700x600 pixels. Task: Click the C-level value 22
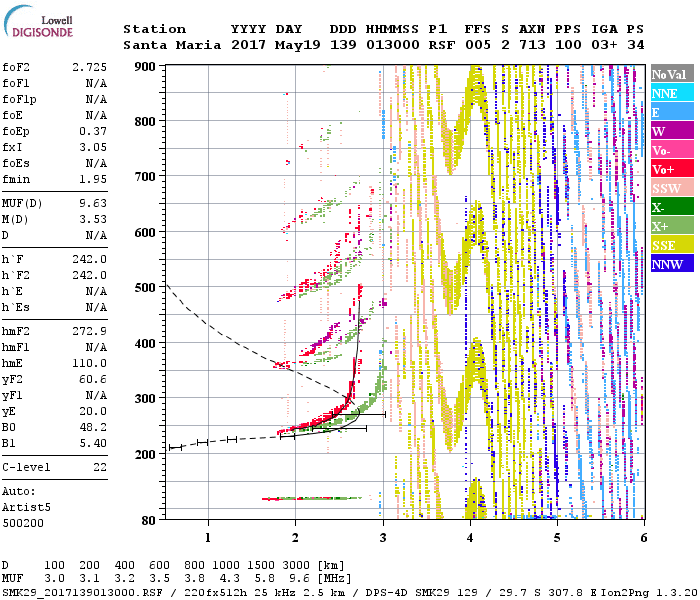[100, 468]
